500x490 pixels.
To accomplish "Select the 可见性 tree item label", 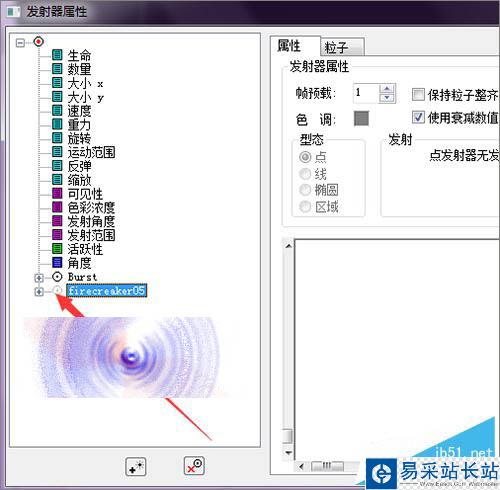I will (x=85, y=194).
